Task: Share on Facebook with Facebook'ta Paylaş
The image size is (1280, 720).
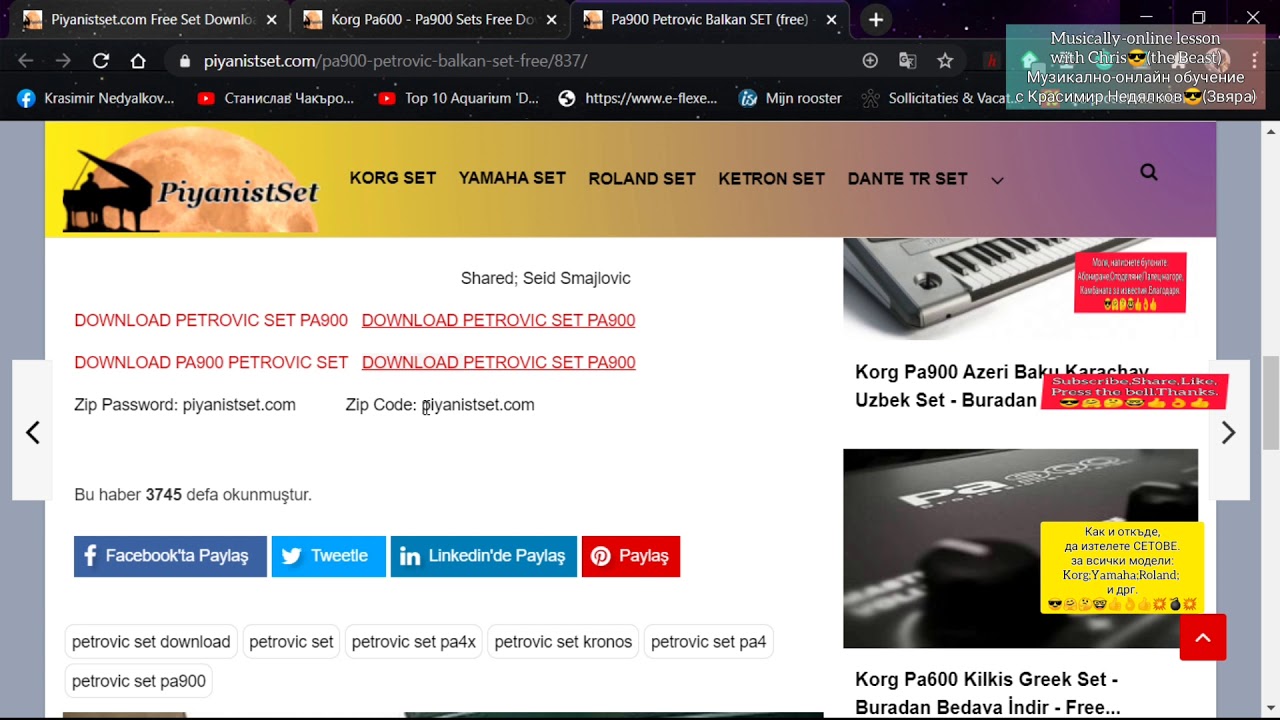Action: coord(170,556)
